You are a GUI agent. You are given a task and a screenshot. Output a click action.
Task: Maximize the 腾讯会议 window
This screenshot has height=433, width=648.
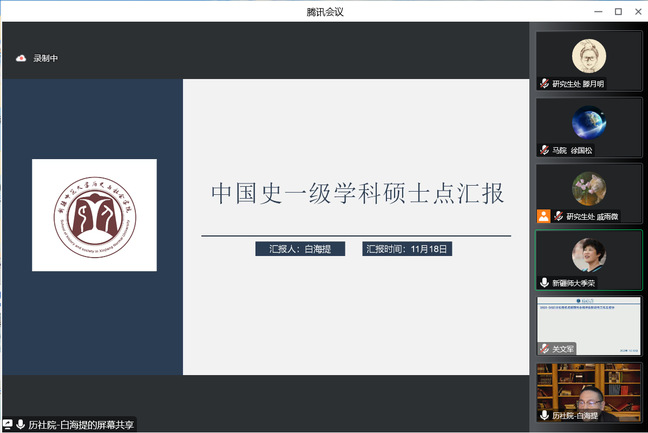(618, 11)
